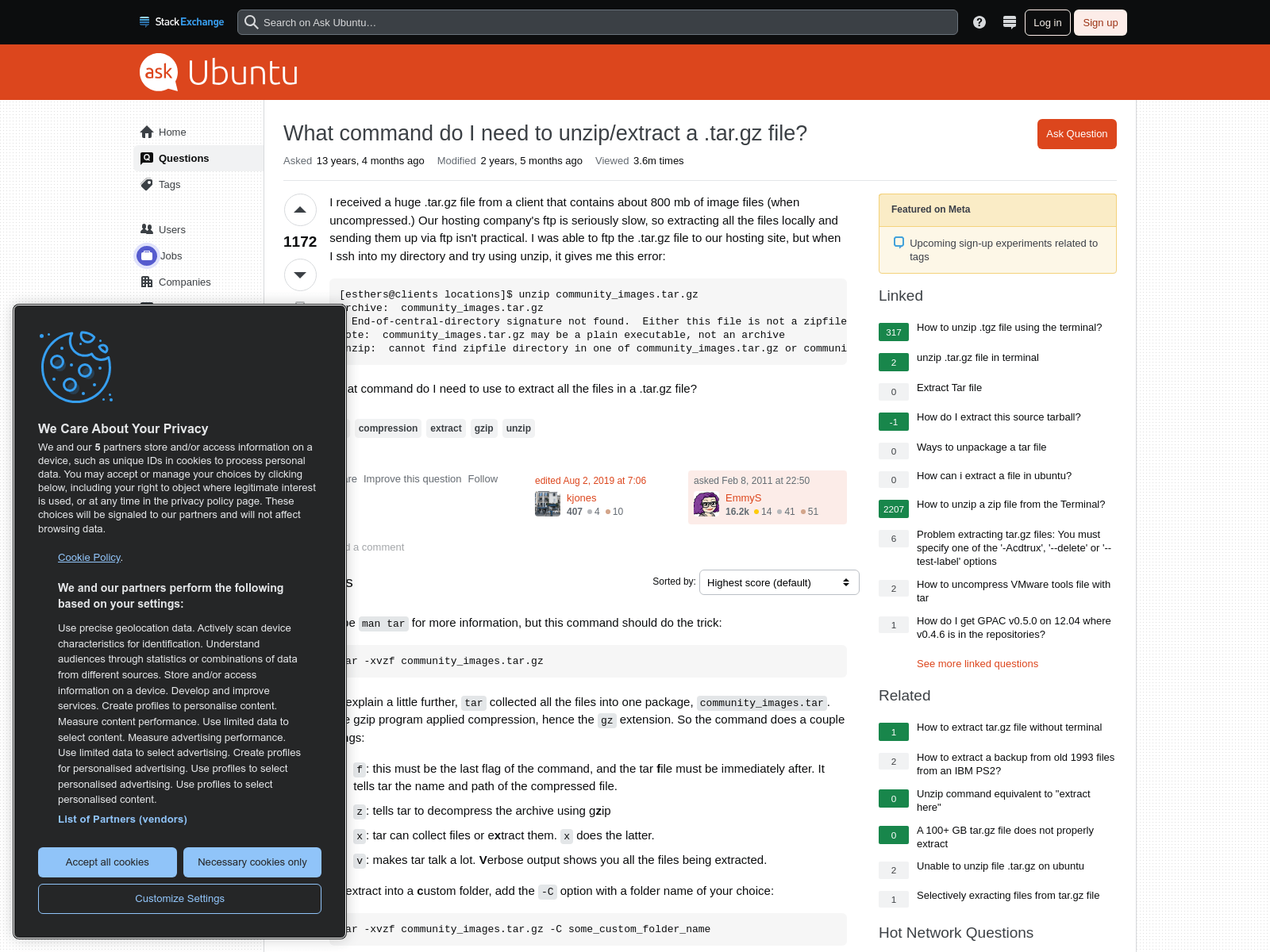Click the Questions sidebar icon
This screenshot has width=1270, height=952.
[x=147, y=158]
